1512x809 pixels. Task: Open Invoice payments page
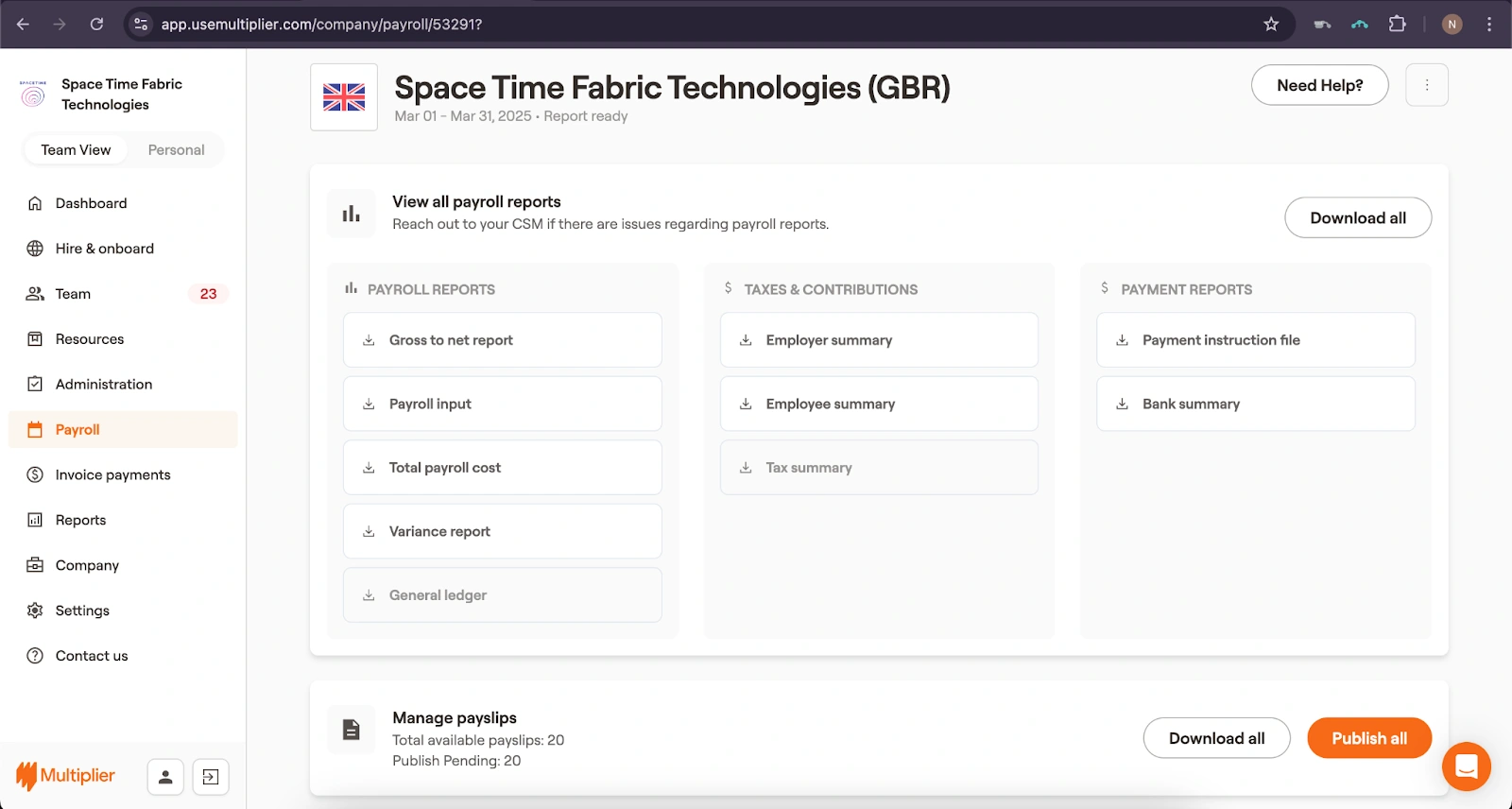coord(123,475)
